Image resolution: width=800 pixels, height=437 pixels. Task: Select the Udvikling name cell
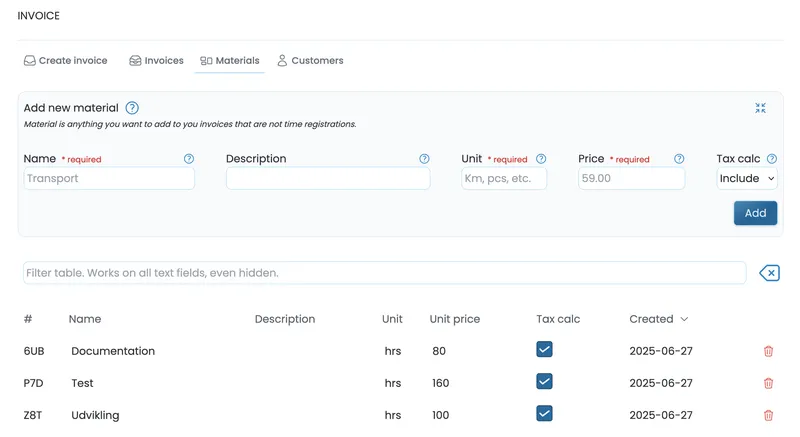pyautogui.click(x=95, y=415)
